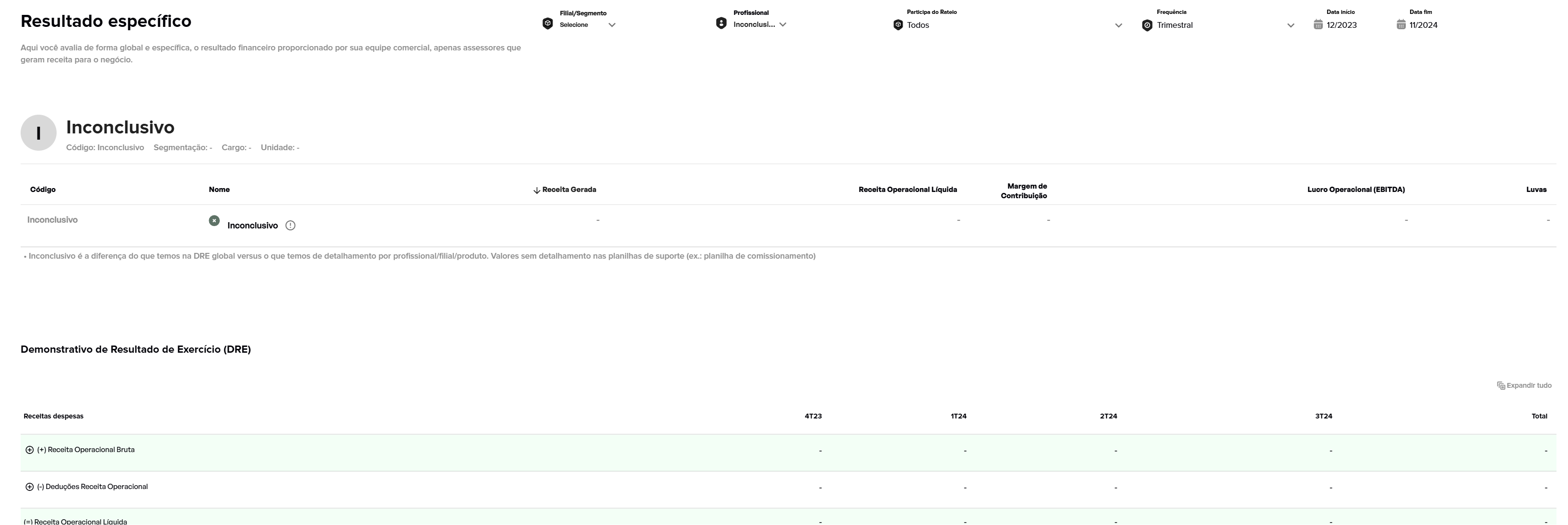This screenshot has width=1568, height=525.
Task: Click the Data fim calendar icon
Action: 1401,25
